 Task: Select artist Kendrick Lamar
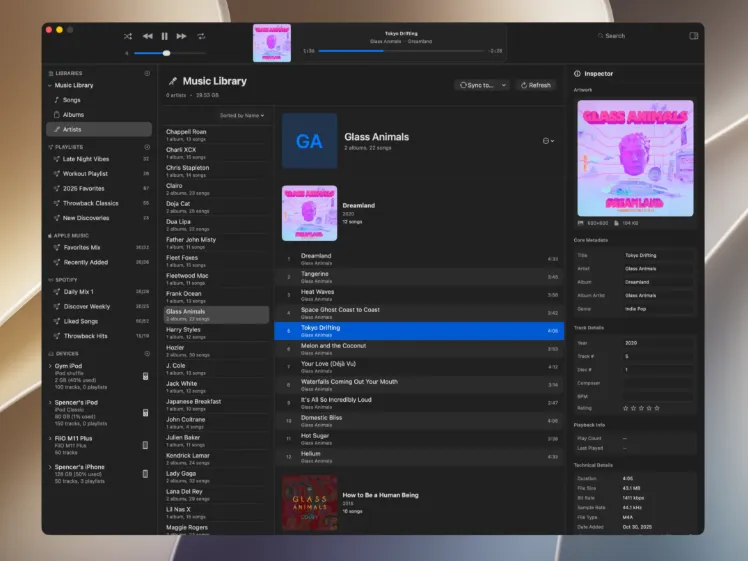tap(216, 459)
